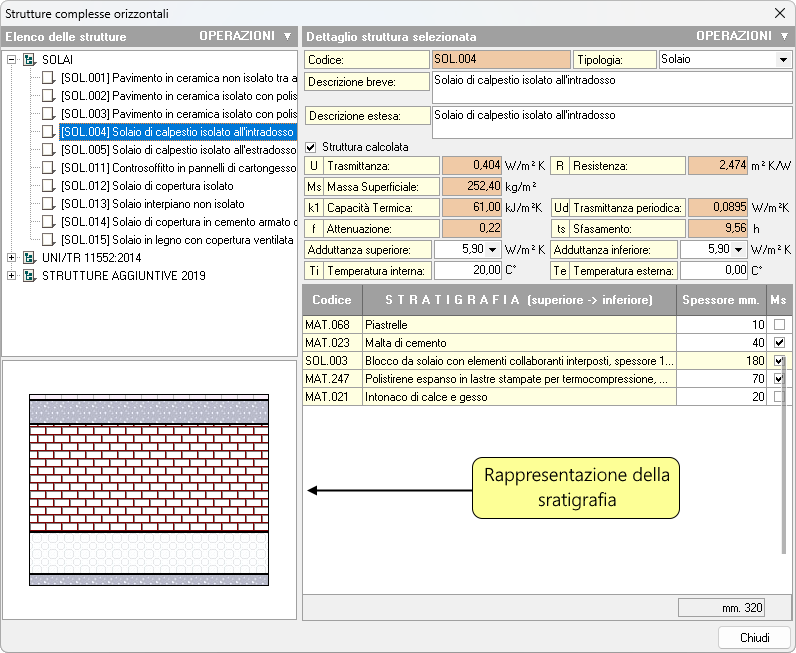The width and height of the screenshot is (796, 653).
Task: Expand the UNI/TR 11552:2014 tree node
Action: [12, 258]
